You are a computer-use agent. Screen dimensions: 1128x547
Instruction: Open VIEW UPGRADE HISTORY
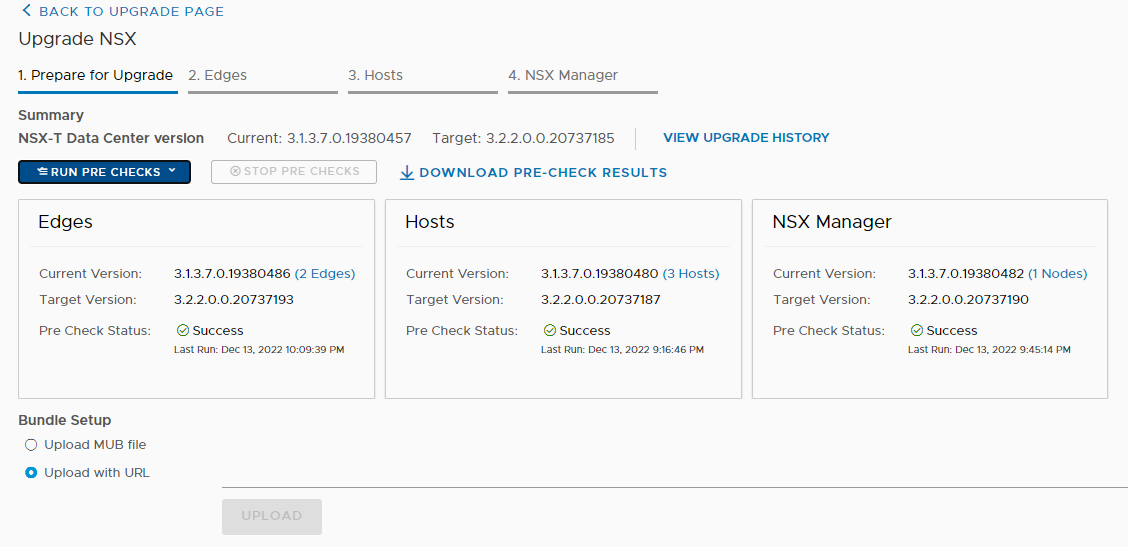(x=746, y=137)
